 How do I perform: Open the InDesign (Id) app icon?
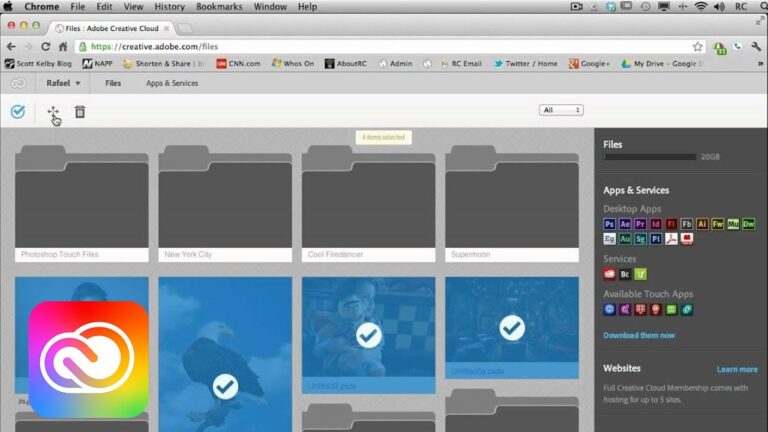coord(656,224)
